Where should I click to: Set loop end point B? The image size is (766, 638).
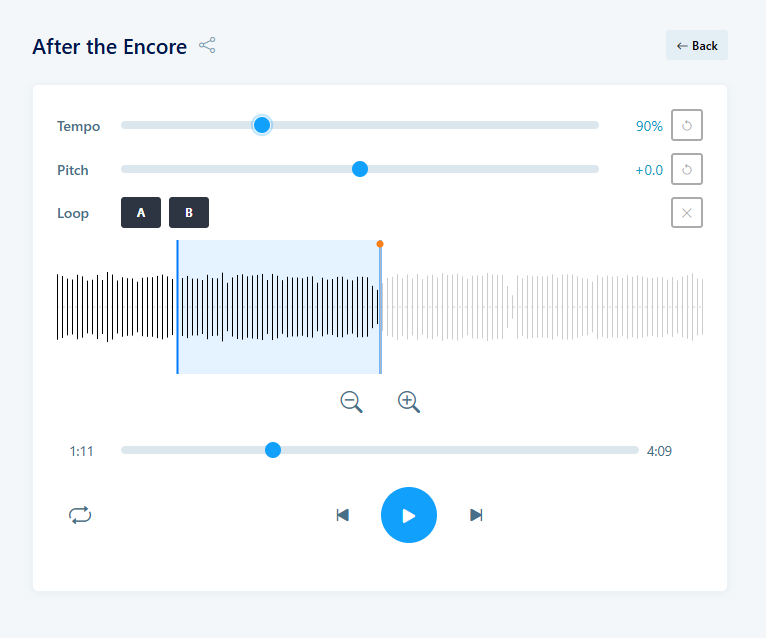click(x=189, y=213)
